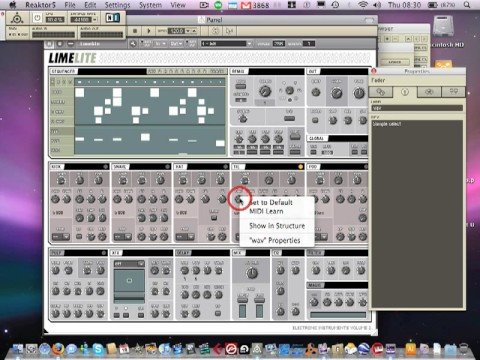The width and height of the screenshot is (480, 360).
Task: Click the Info text area in Properties
Action: tap(417, 213)
